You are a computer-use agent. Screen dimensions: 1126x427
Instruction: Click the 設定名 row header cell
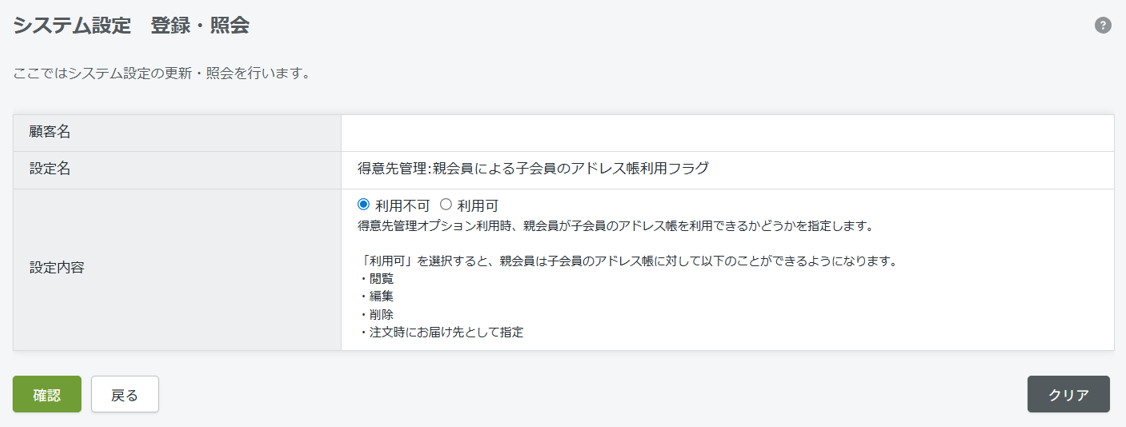coord(177,170)
